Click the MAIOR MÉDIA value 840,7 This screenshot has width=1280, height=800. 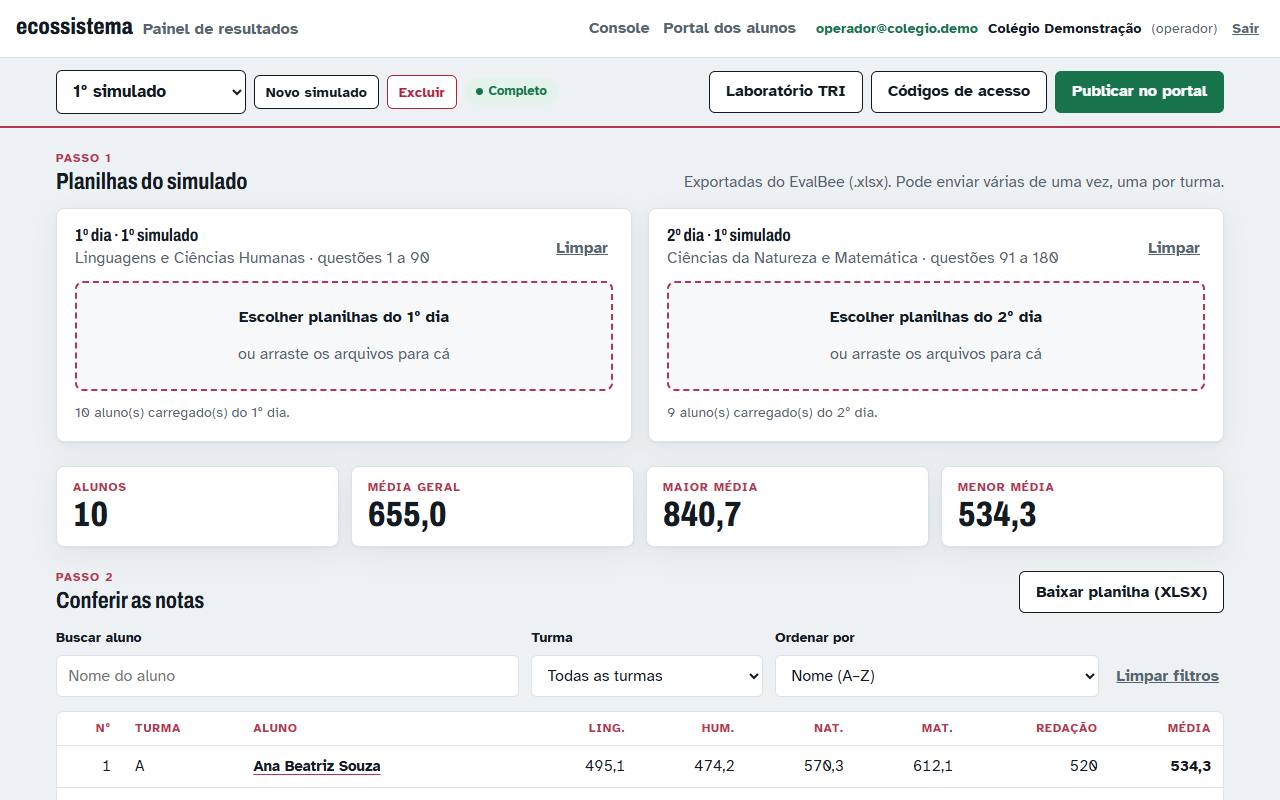[702, 514]
